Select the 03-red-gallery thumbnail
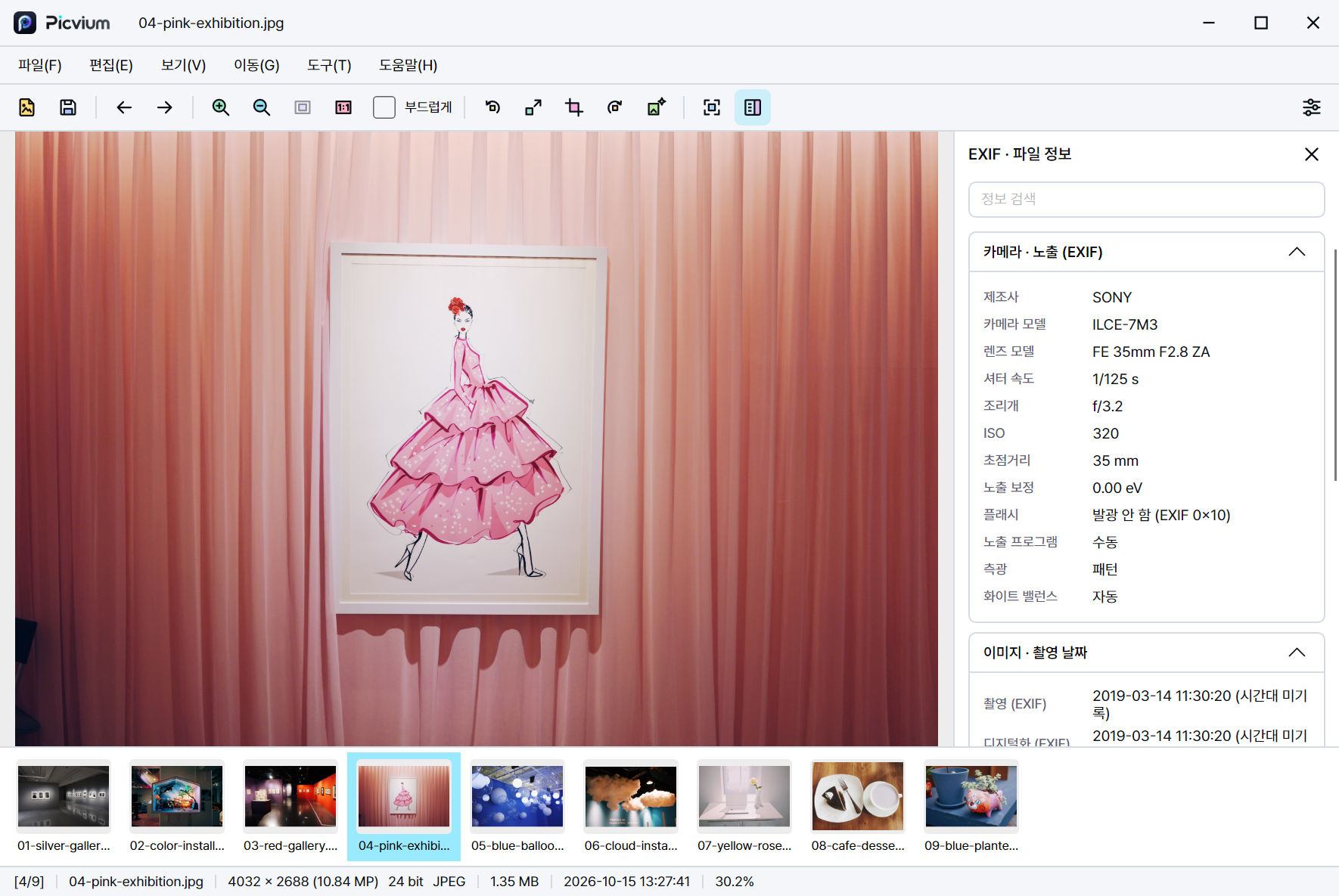 [x=290, y=807]
